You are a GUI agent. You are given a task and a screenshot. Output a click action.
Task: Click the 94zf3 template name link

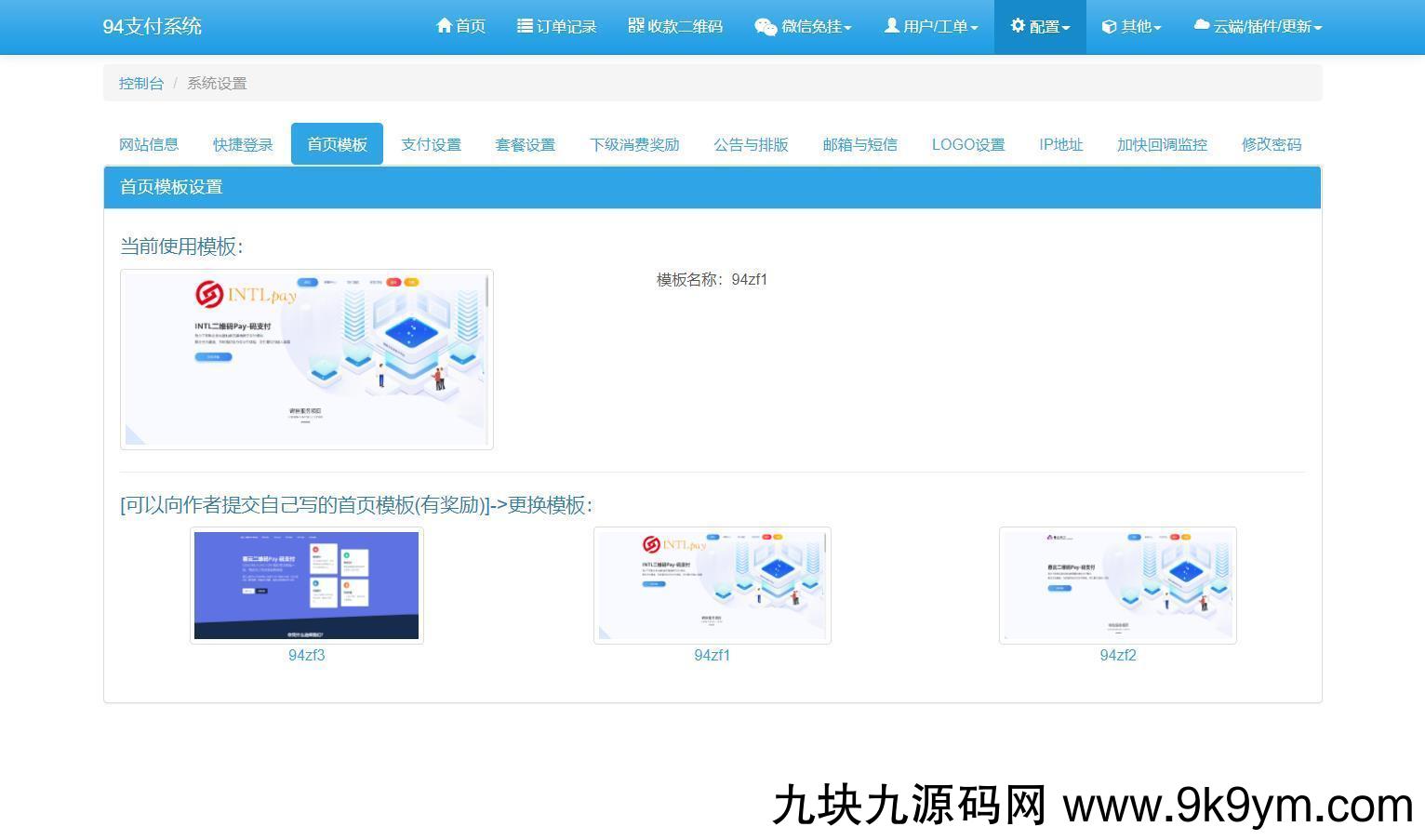pos(306,655)
